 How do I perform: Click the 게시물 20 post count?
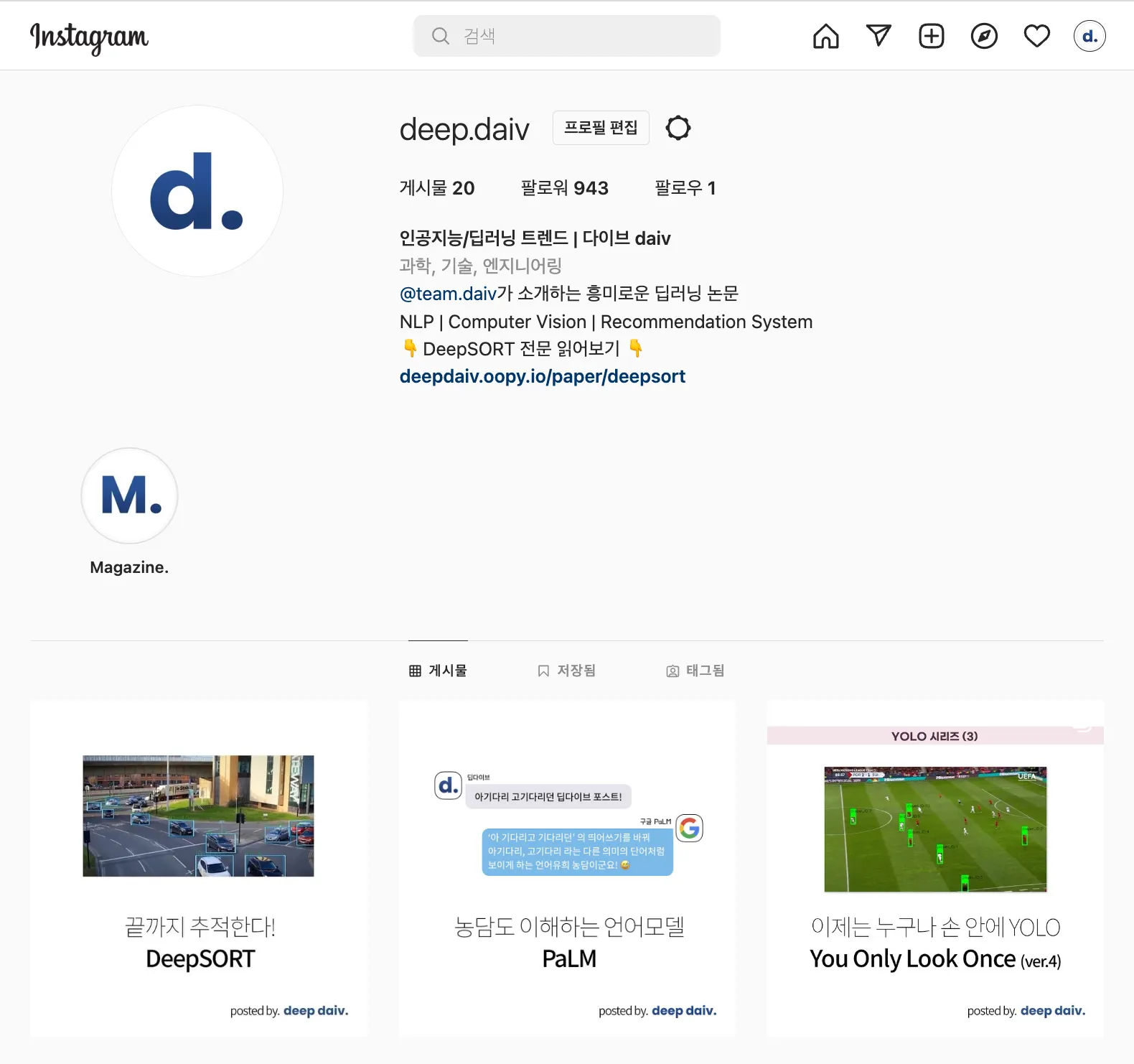tap(437, 188)
